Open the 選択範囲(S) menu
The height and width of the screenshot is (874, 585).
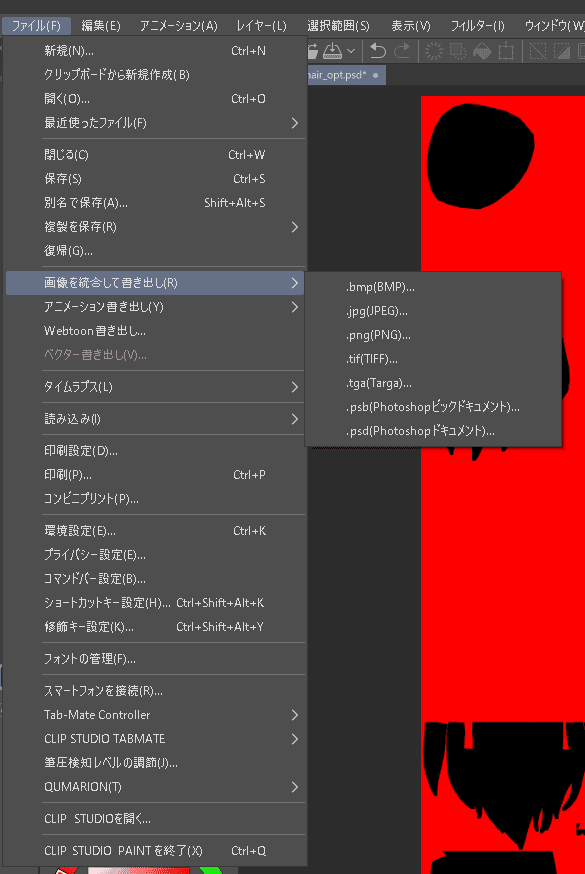coord(338,26)
